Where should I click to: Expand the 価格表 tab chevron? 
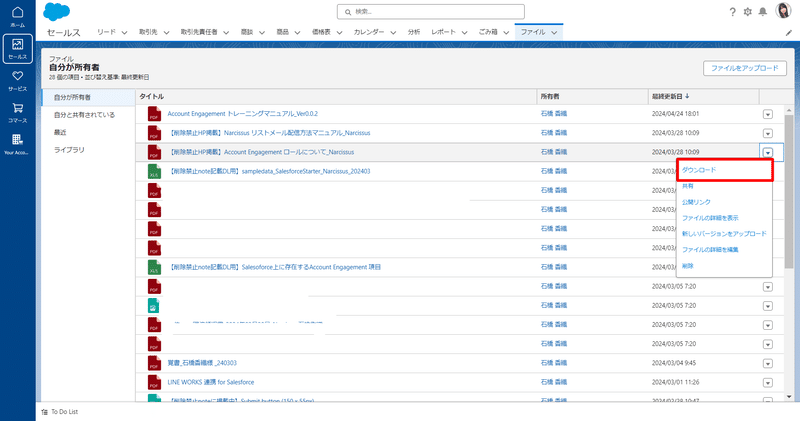tap(339, 32)
